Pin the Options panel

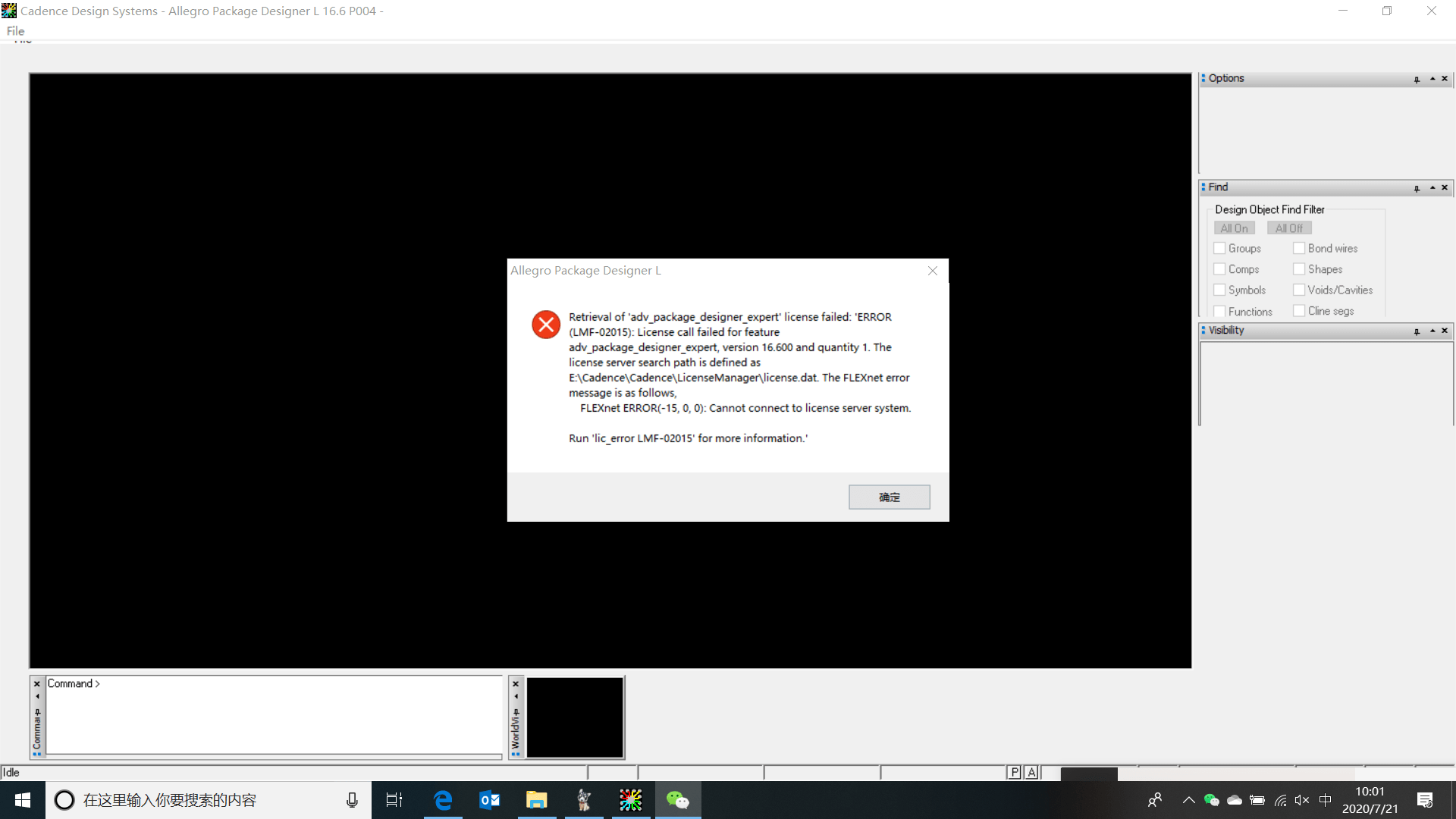click(x=1417, y=80)
